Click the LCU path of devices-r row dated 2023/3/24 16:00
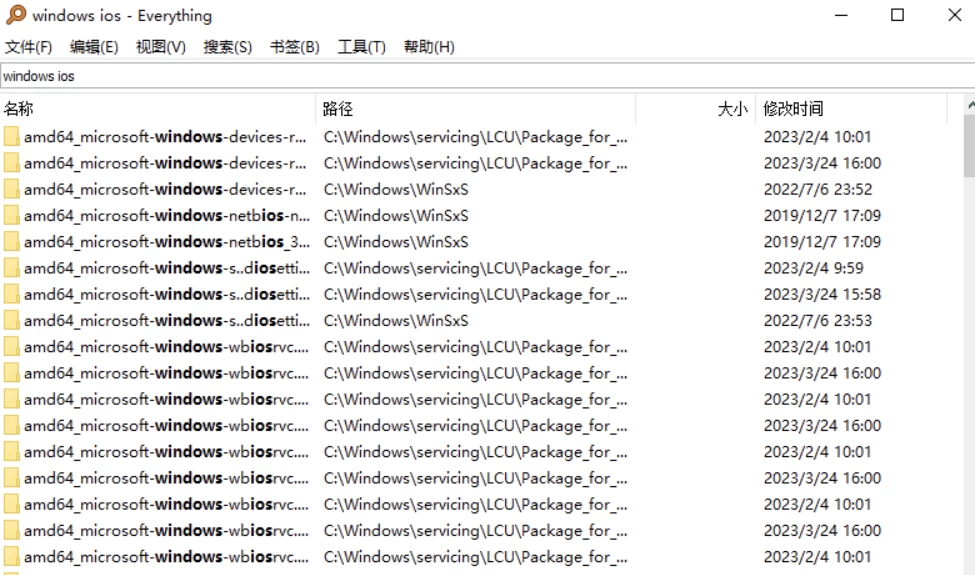Viewport: 975px width, 575px height. pos(476,163)
